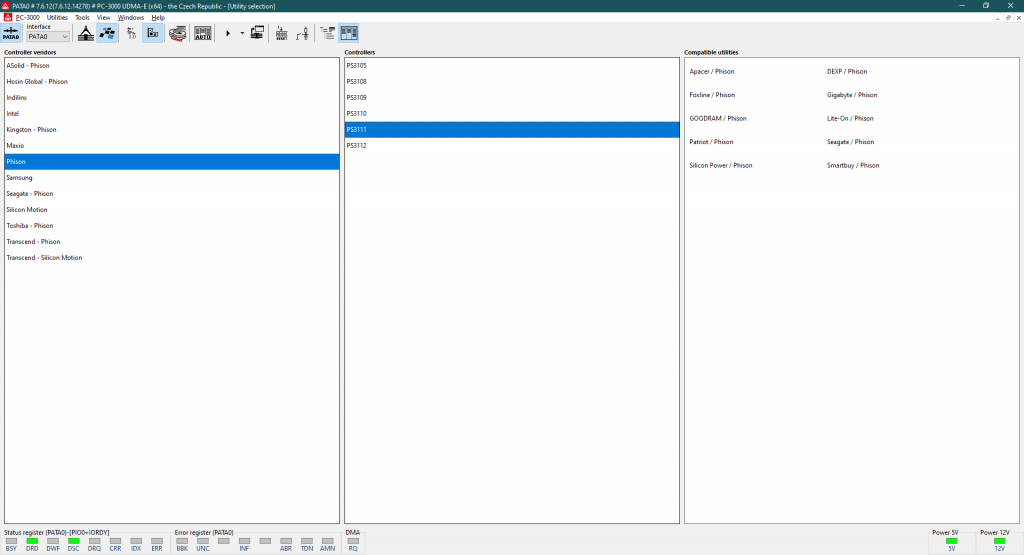1024x555 pixels.
Task: Click the PATA0 port icon in toolbar
Action: [x=11, y=33]
